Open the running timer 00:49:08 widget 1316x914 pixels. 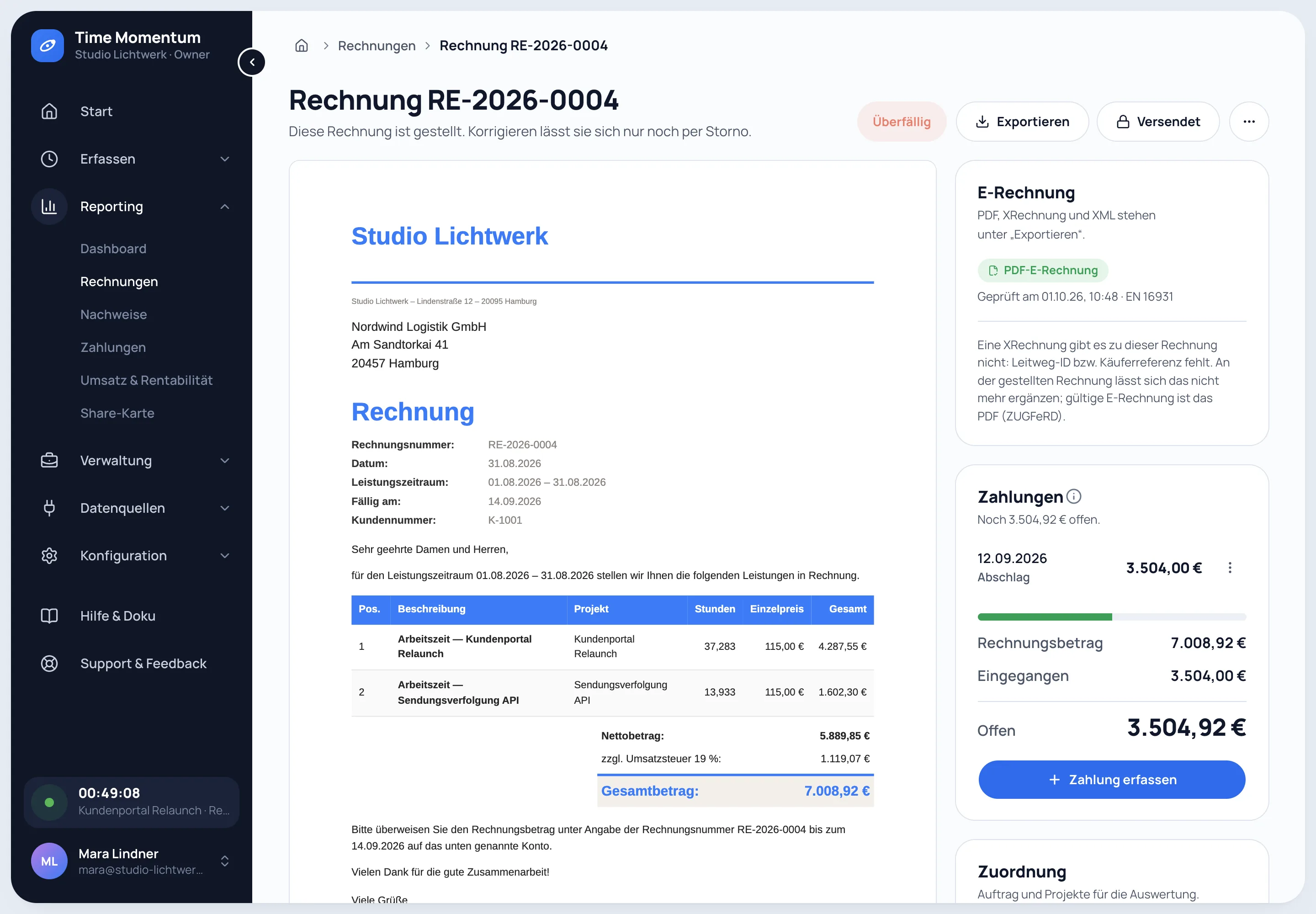click(132, 802)
